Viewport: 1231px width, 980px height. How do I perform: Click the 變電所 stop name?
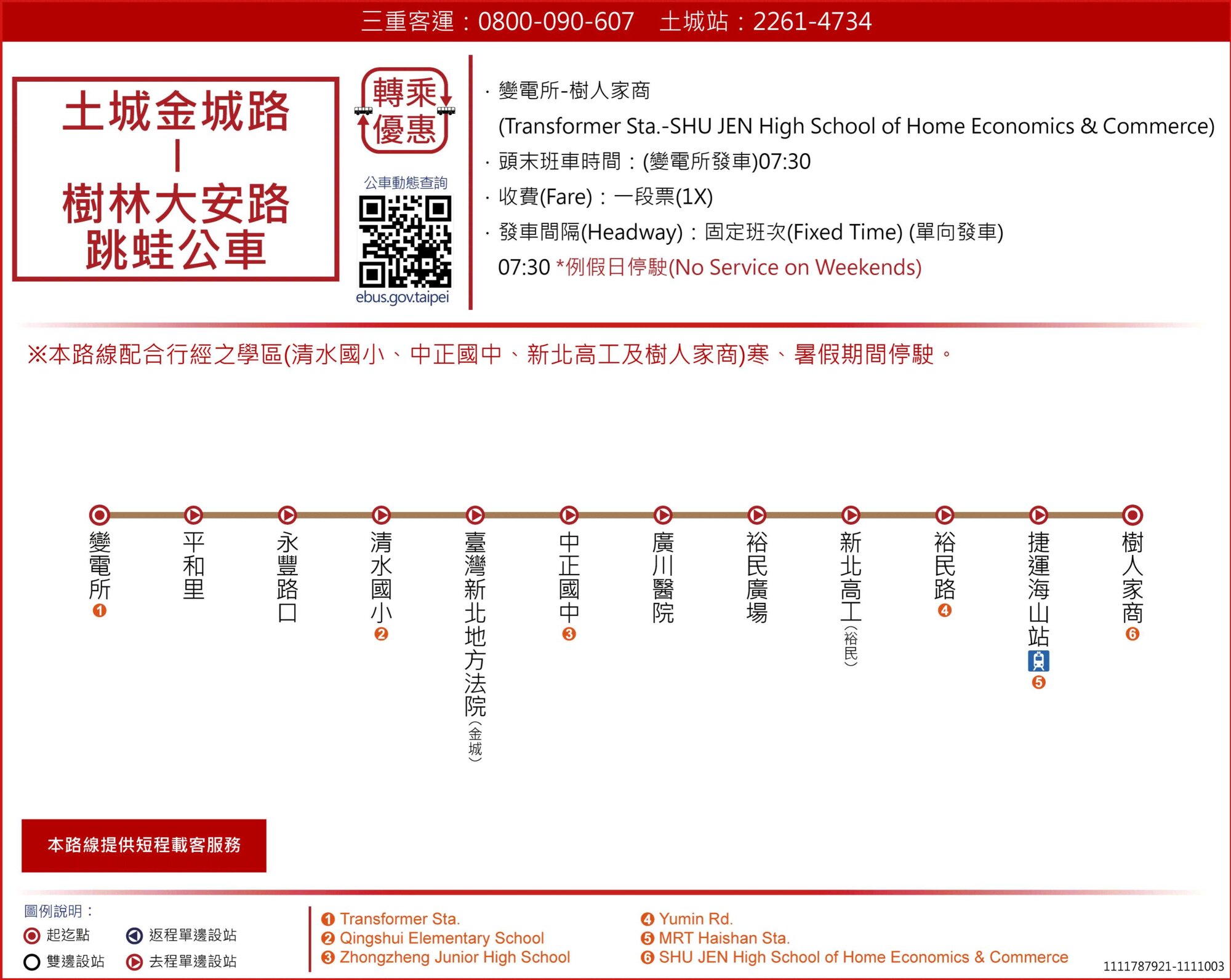coord(100,565)
